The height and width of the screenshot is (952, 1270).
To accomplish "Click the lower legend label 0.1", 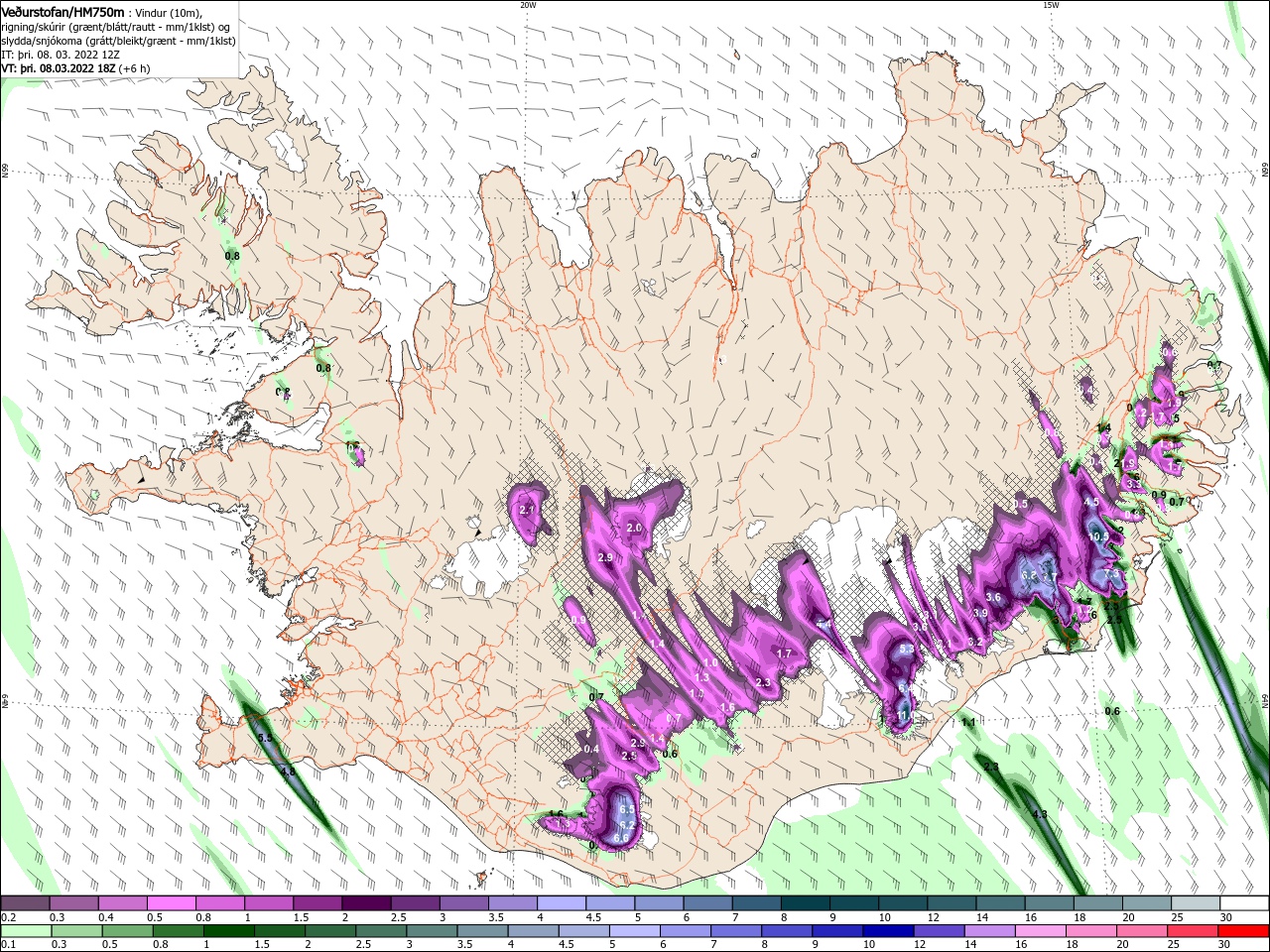I will coord(9,945).
